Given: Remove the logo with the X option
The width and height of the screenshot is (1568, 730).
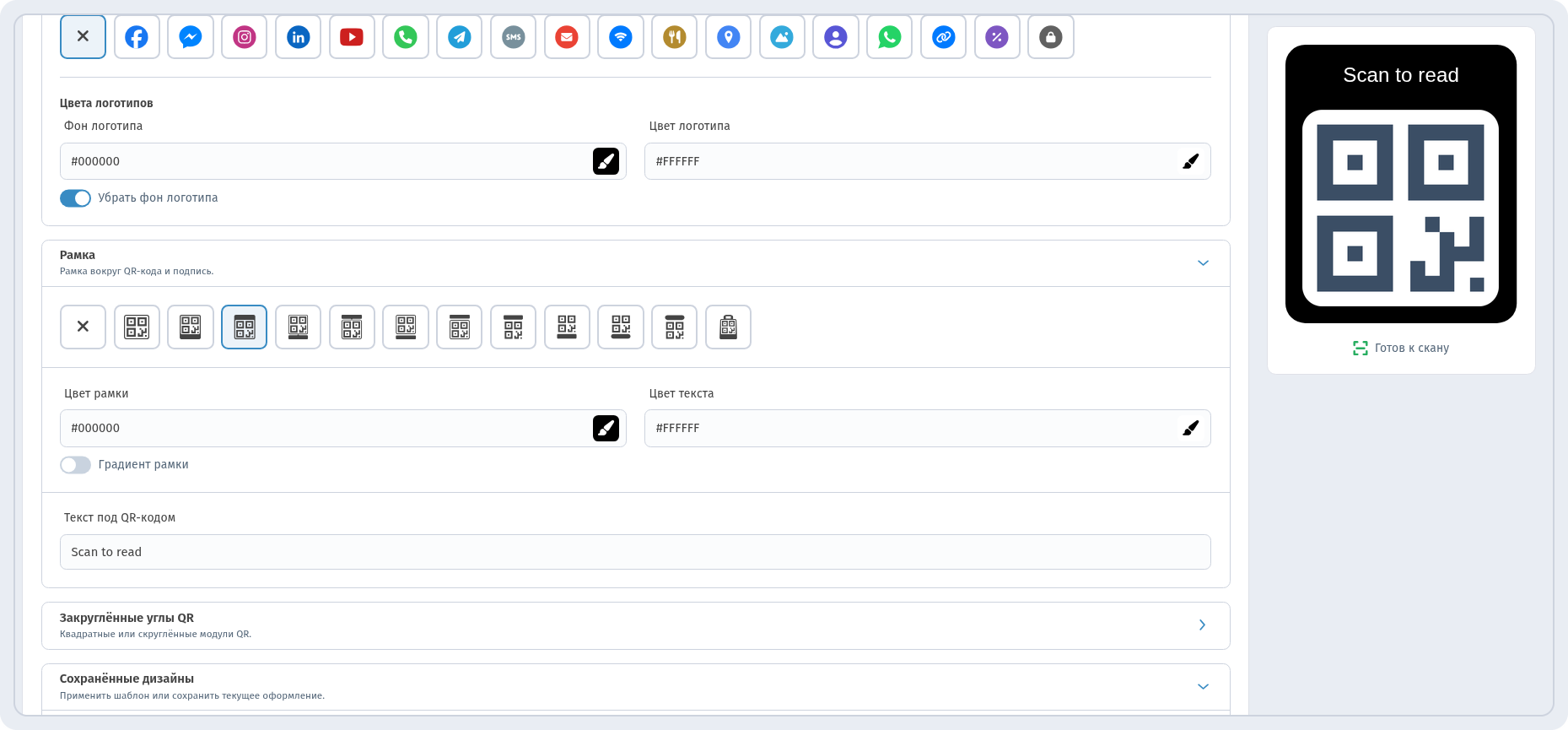Looking at the screenshot, I should point(83,37).
